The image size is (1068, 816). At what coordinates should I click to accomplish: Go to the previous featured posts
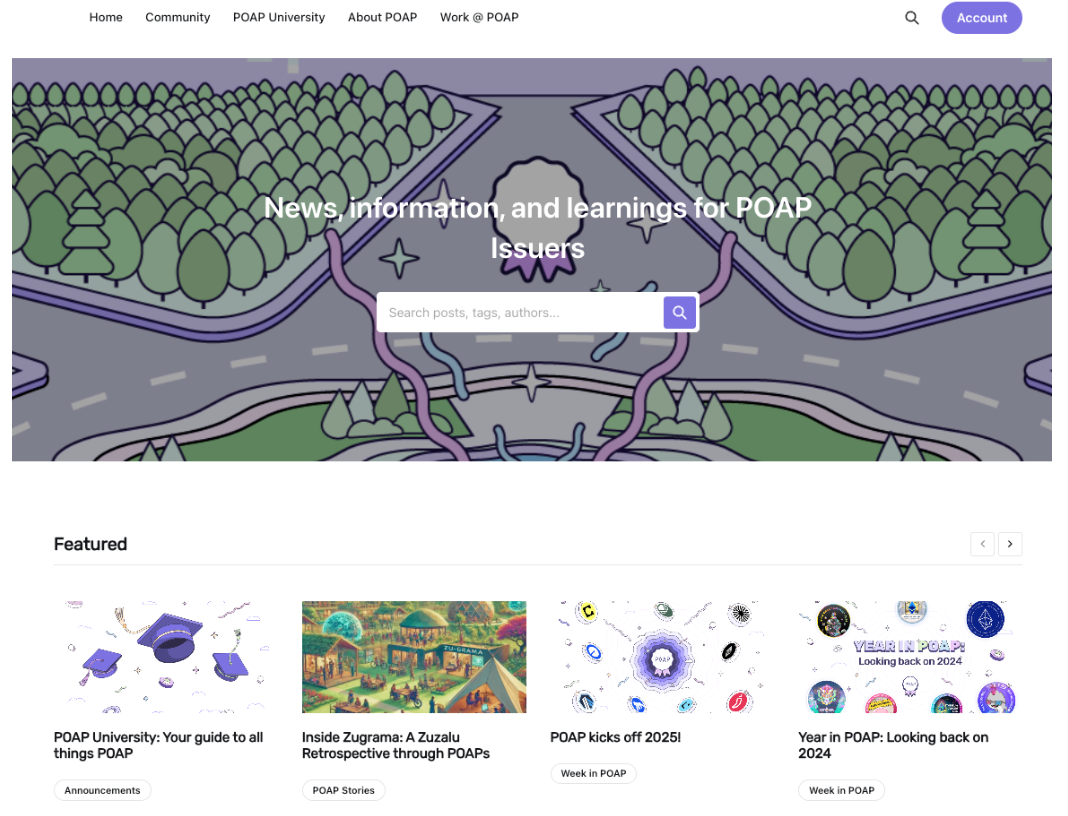click(x=982, y=544)
